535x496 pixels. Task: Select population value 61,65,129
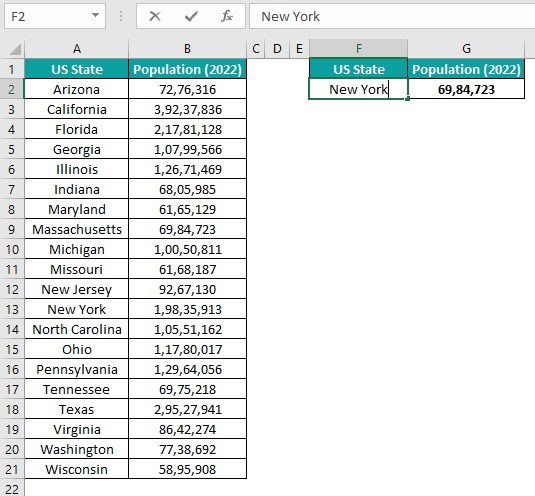click(187, 209)
